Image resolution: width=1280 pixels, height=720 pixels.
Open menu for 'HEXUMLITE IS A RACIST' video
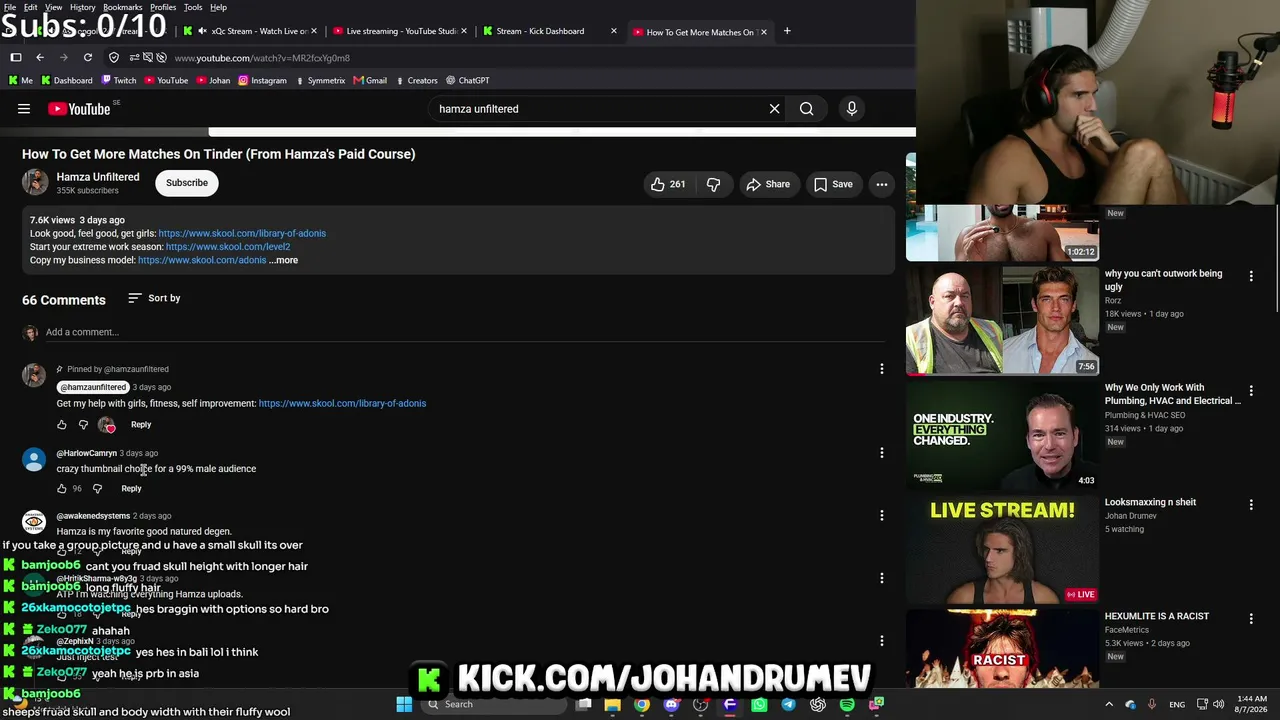[1250, 619]
